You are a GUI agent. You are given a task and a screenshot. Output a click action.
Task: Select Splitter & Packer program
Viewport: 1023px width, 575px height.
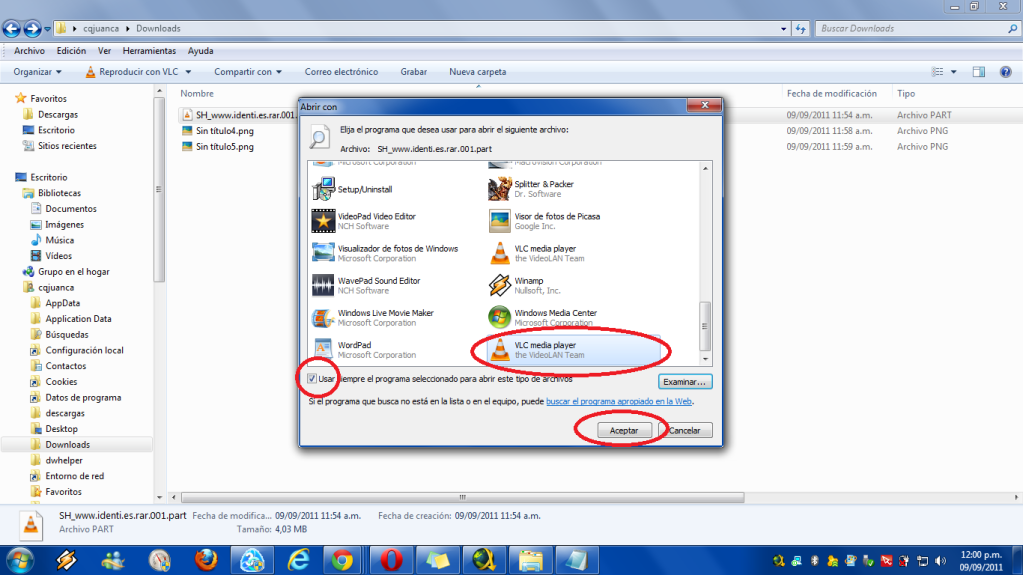coord(530,189)
